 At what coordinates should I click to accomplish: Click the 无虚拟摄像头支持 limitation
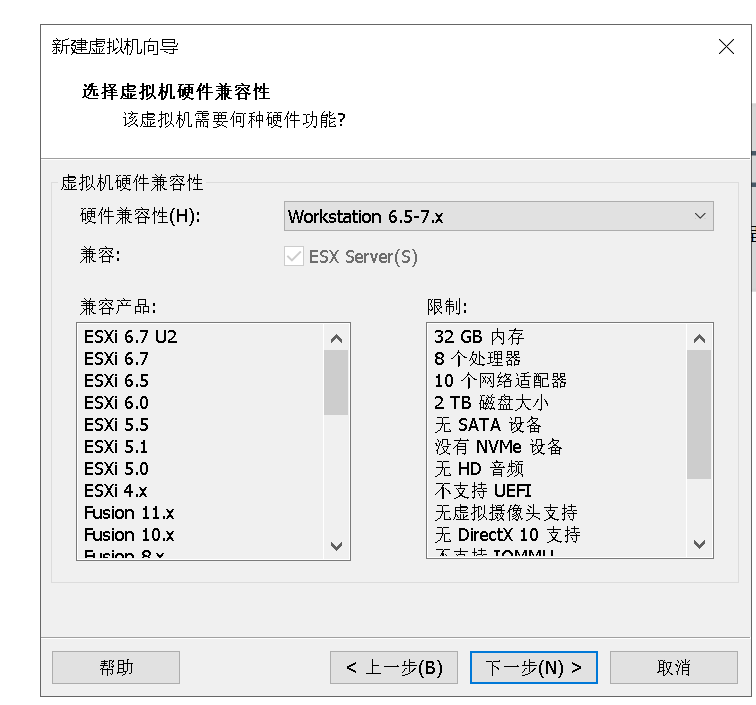506,513
